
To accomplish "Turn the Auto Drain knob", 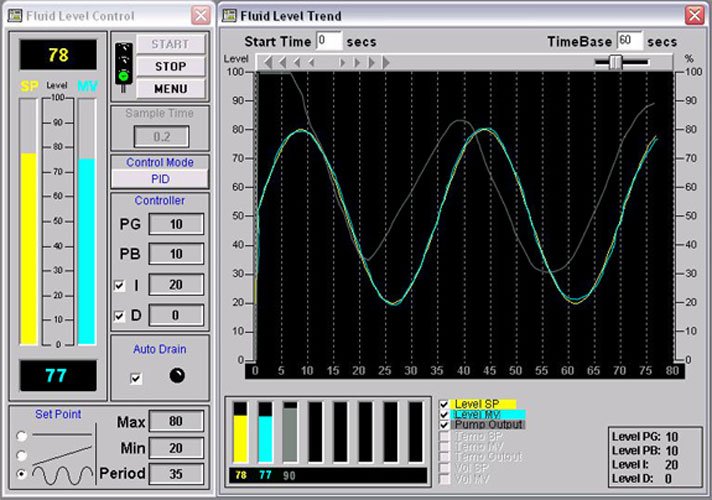I will point(177,376).
